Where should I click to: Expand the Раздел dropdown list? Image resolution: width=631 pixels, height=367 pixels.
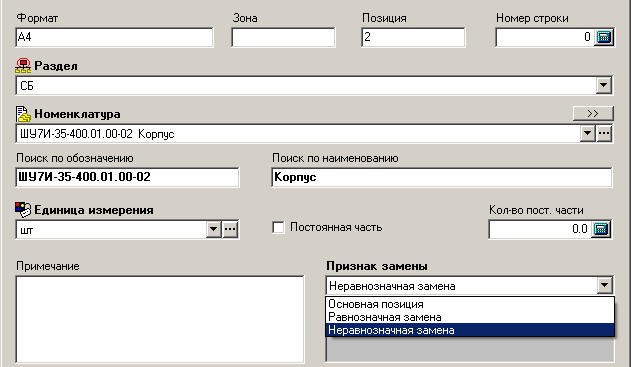pyautogui.click(x=604, y=85)
